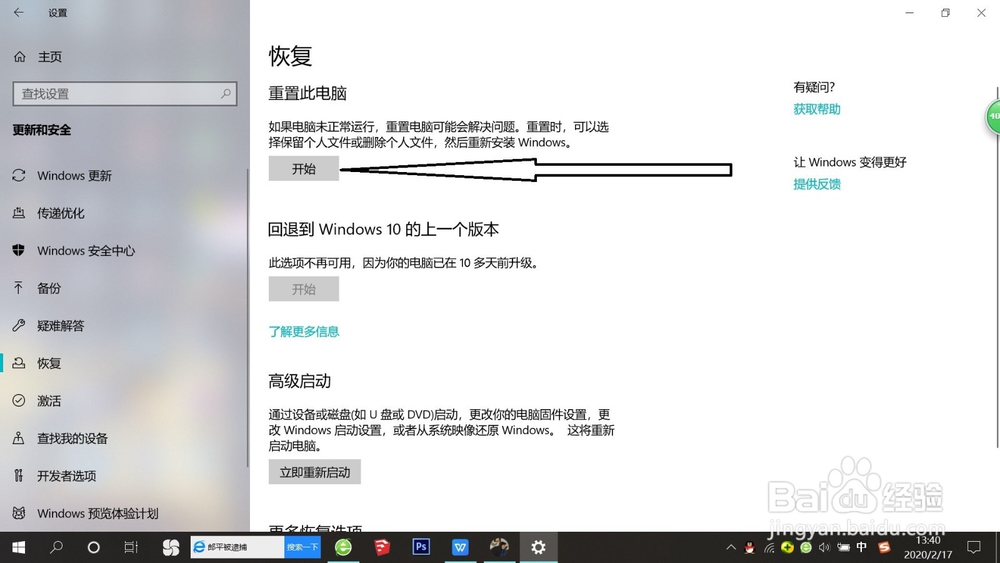Open Photoshop from the taskbar

click(421, 547)
